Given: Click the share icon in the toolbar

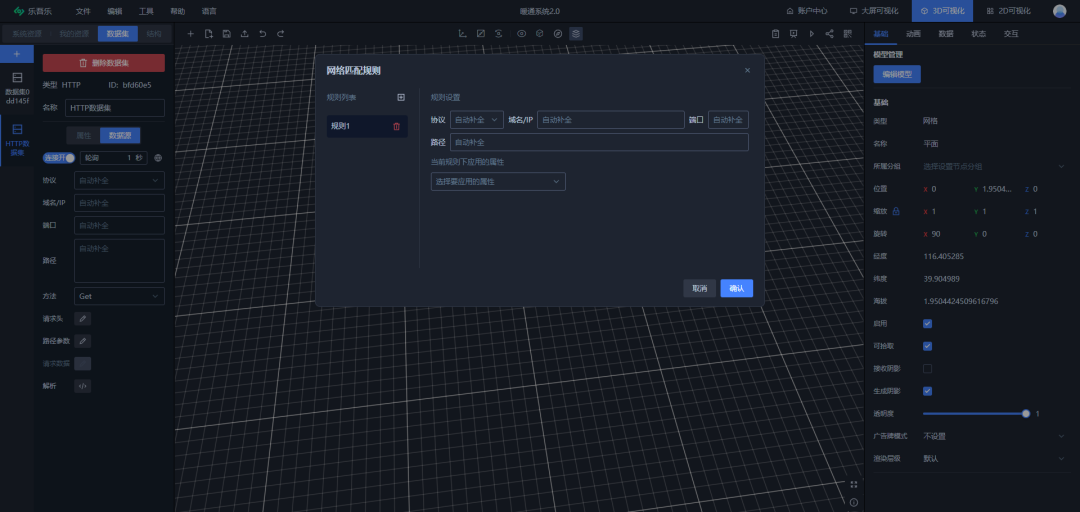Looking at the screenshot, I should click(x=829, y=34).
